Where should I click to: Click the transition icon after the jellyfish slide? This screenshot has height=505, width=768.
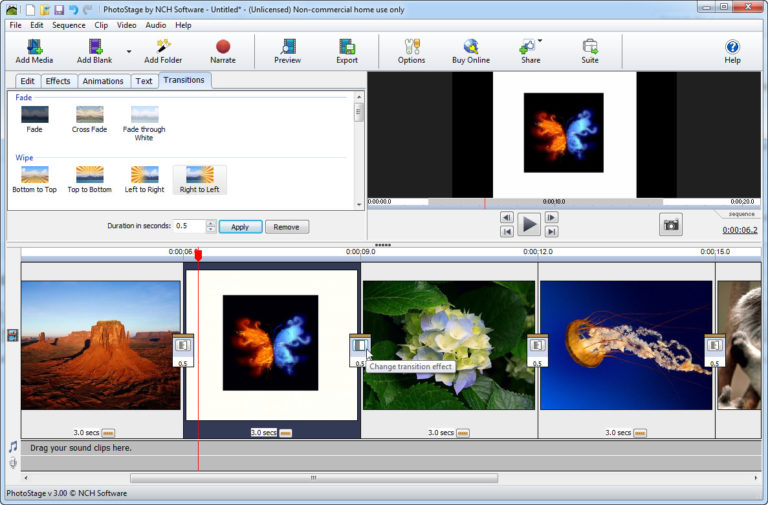[714, 345]
